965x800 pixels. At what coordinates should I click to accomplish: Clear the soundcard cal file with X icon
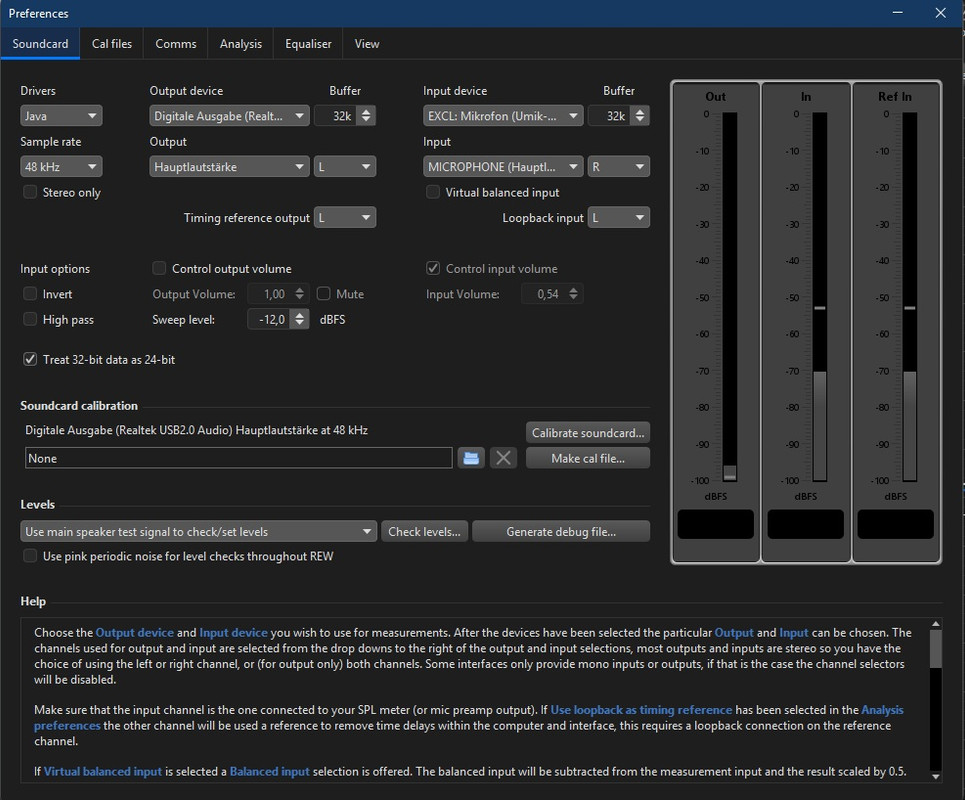pos(503,458)
